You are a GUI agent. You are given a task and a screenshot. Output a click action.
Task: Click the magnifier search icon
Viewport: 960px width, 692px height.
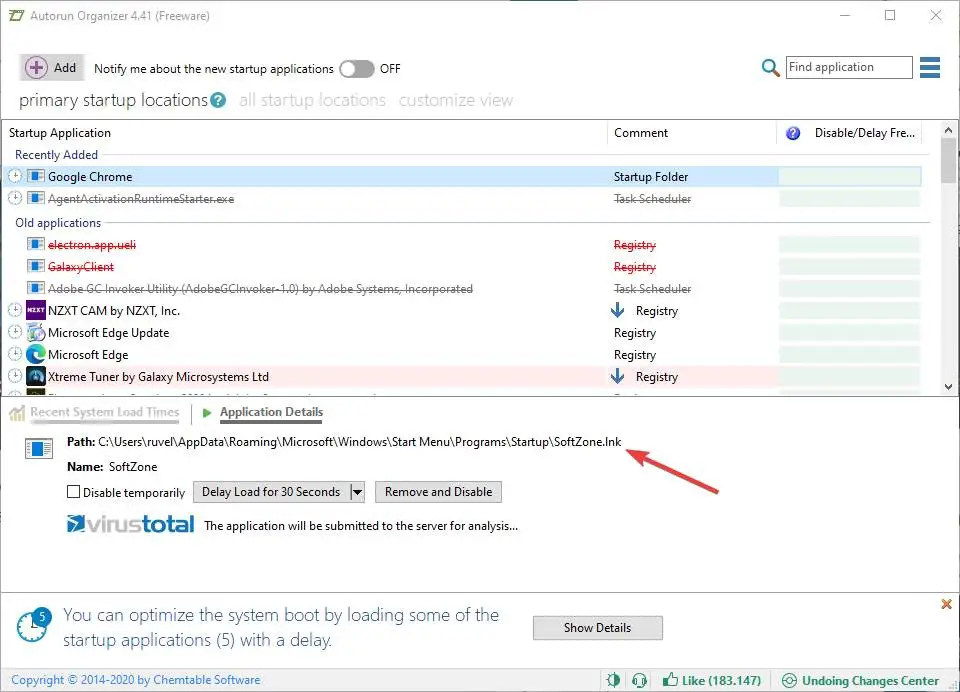click(770, 67)
